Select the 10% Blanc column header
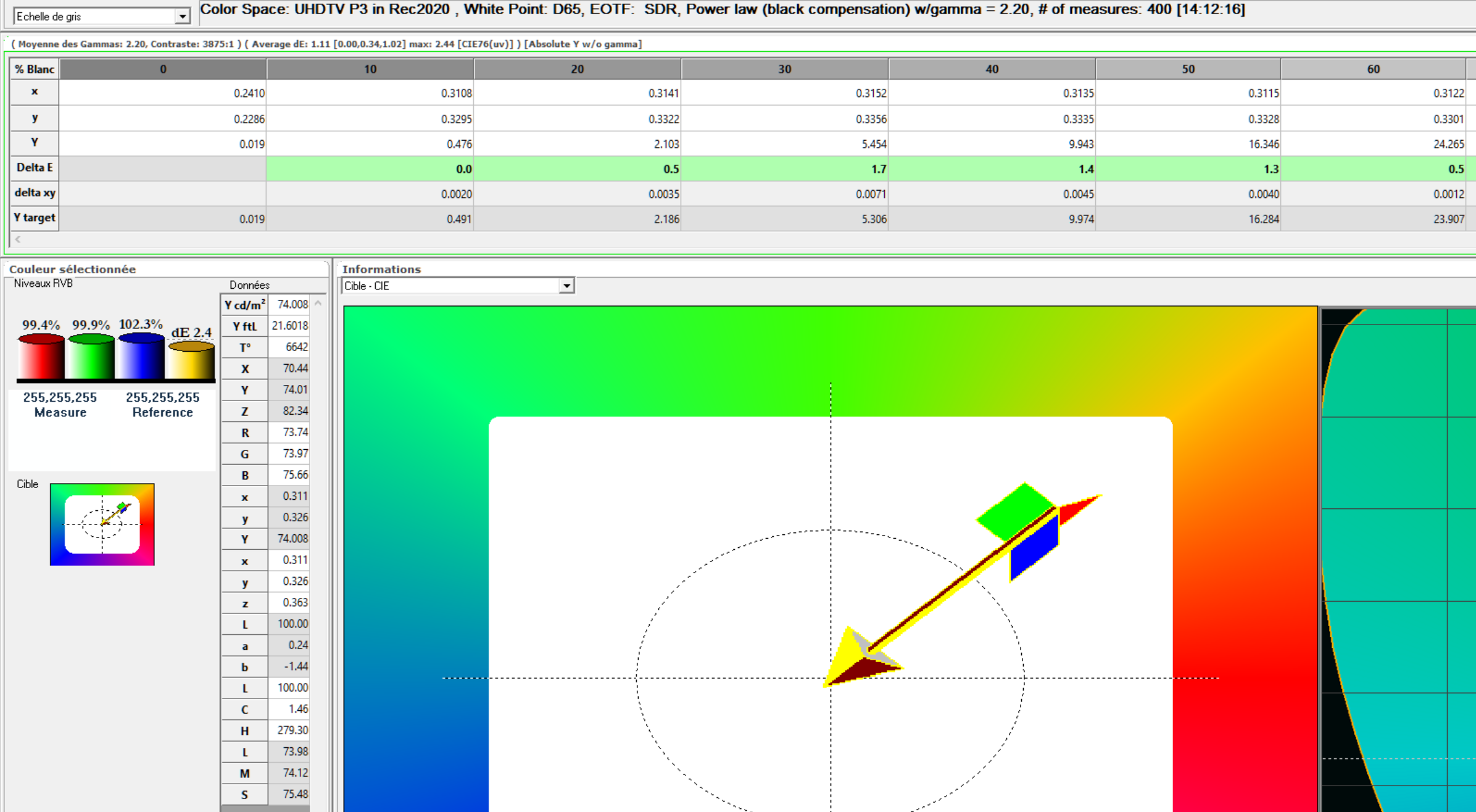 (370, 69)
